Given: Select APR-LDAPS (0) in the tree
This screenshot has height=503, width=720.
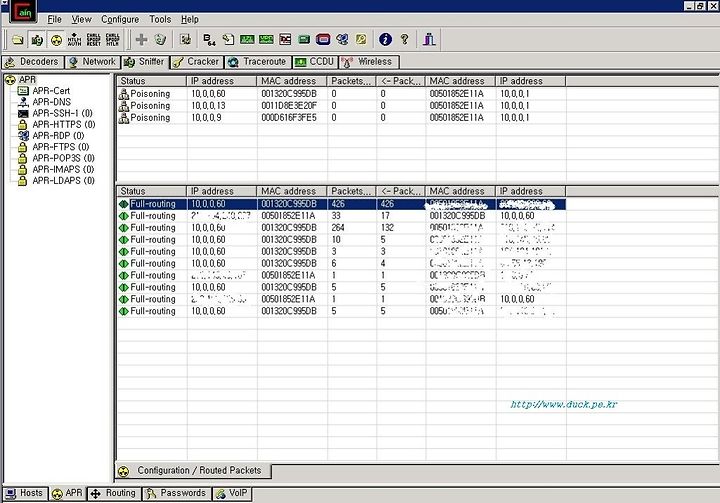Looking at the screenshot, I should [x=63, y=181].
